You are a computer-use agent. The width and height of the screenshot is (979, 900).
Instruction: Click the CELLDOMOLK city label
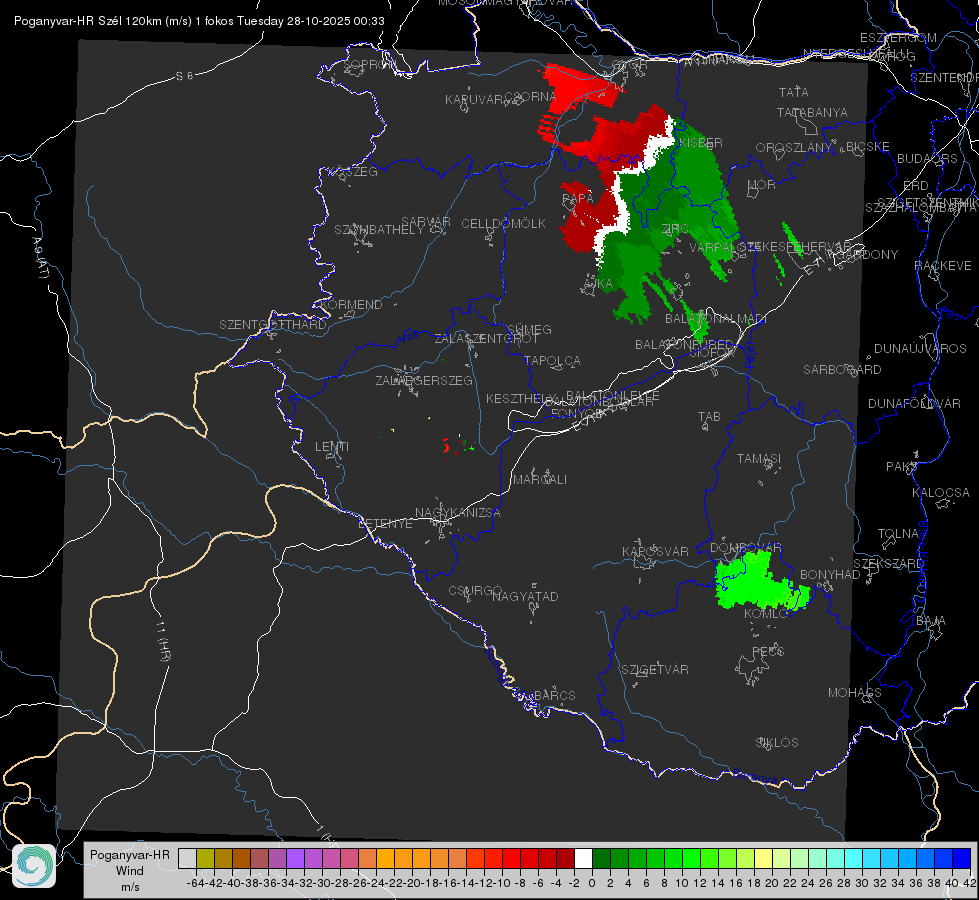tap(503, 224)
